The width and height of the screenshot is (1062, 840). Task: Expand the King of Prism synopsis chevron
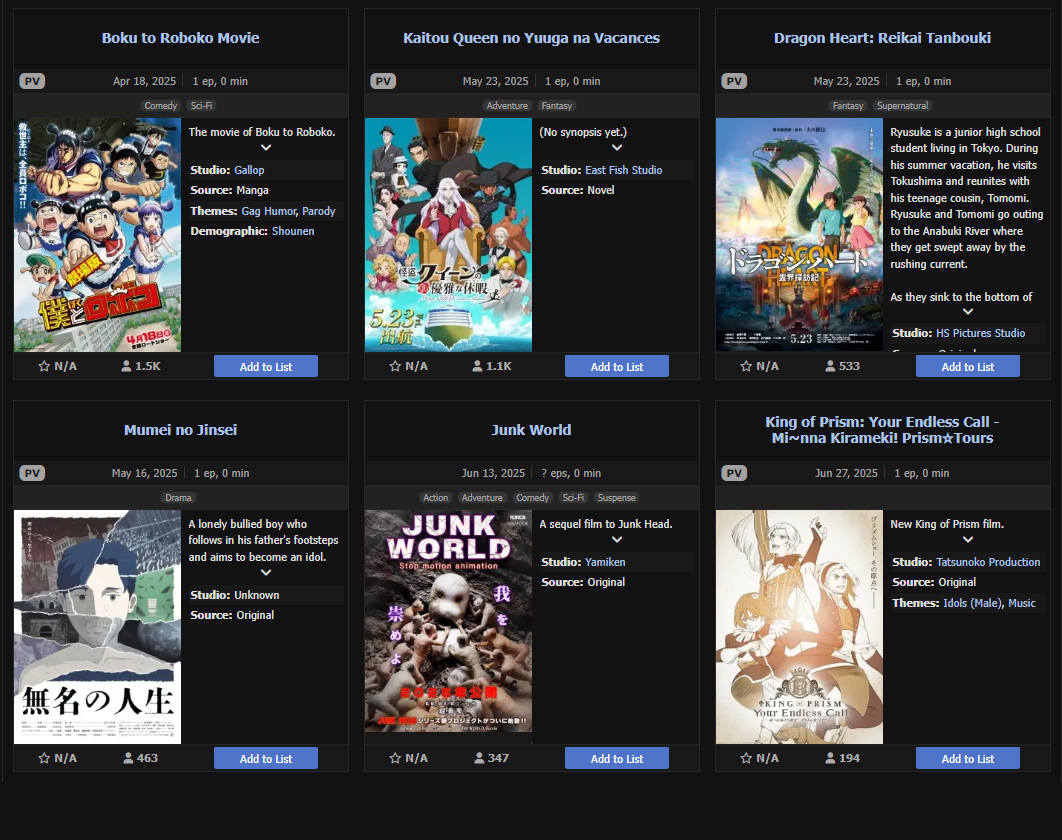968,540
